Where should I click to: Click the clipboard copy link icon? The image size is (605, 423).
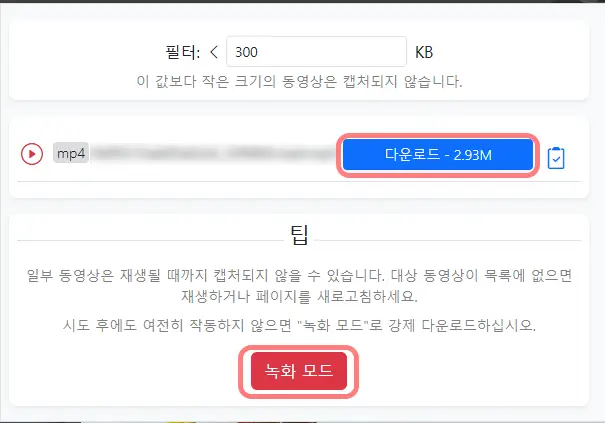pyautogui.click(x=556, y=158)
